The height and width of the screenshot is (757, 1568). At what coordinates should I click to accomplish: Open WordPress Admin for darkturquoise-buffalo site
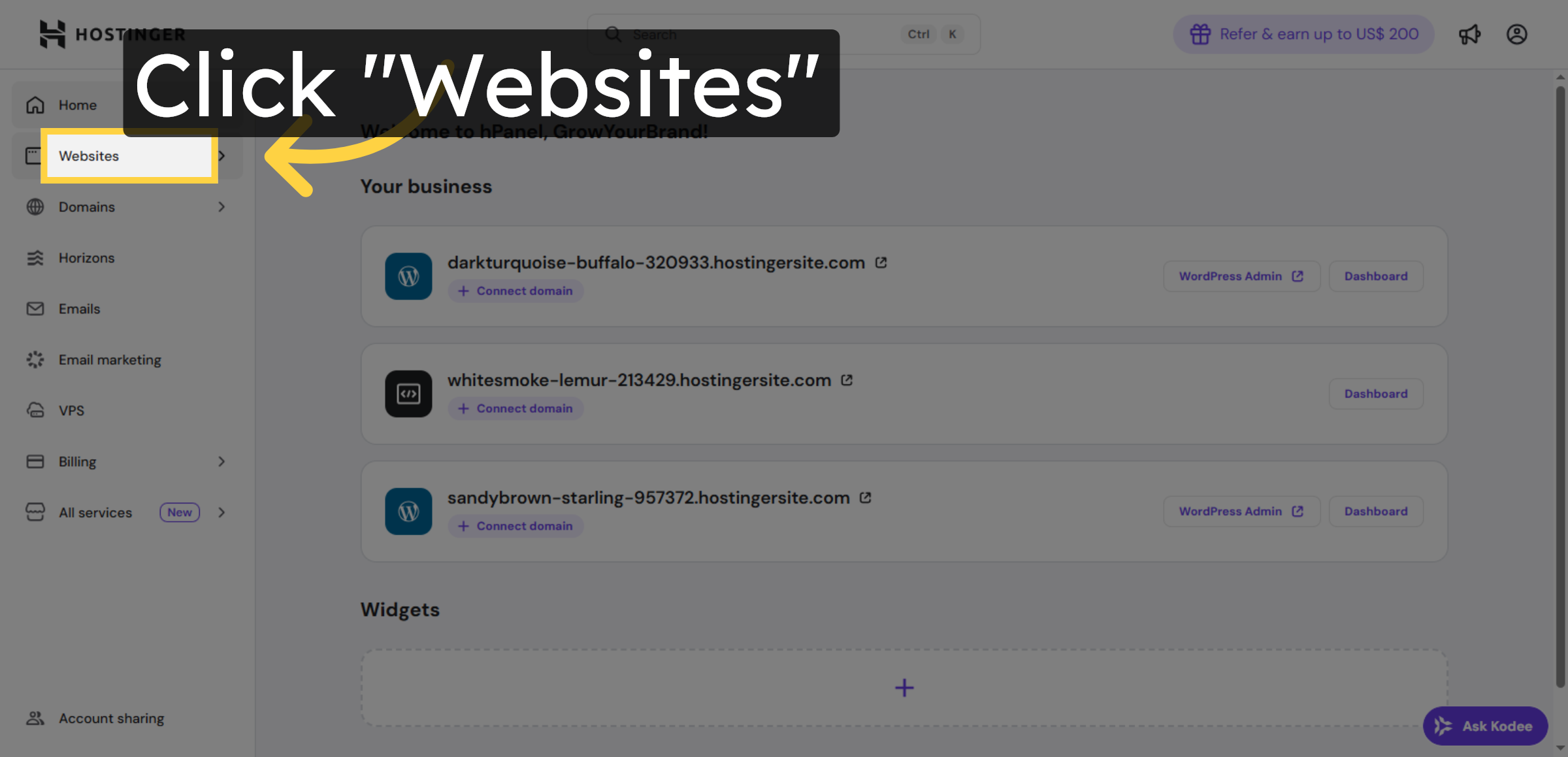click(x=1241, y=276)
